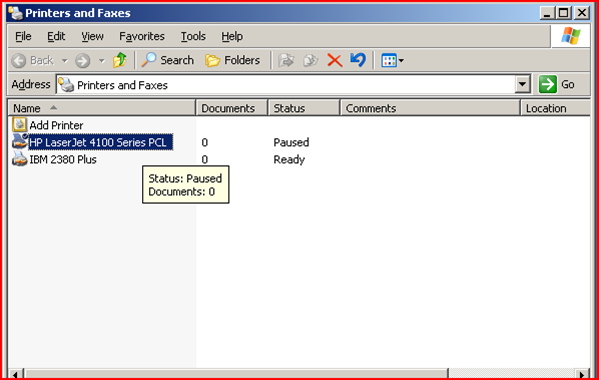Image resolution: width=599 pixels, height=380 pixels.
Task: Open the Favorites menu
Action: [142, 36]
